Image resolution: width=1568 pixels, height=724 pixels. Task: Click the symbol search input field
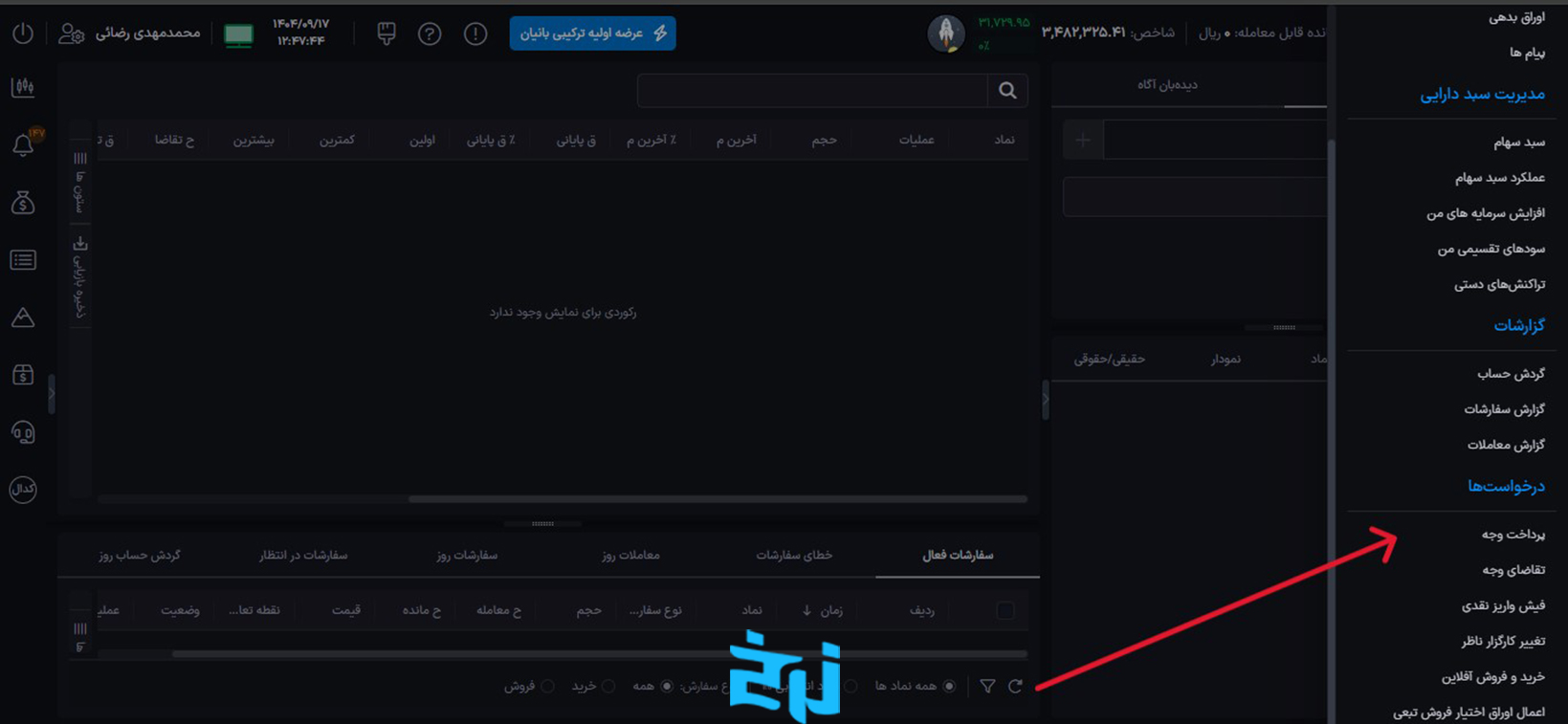812,90
